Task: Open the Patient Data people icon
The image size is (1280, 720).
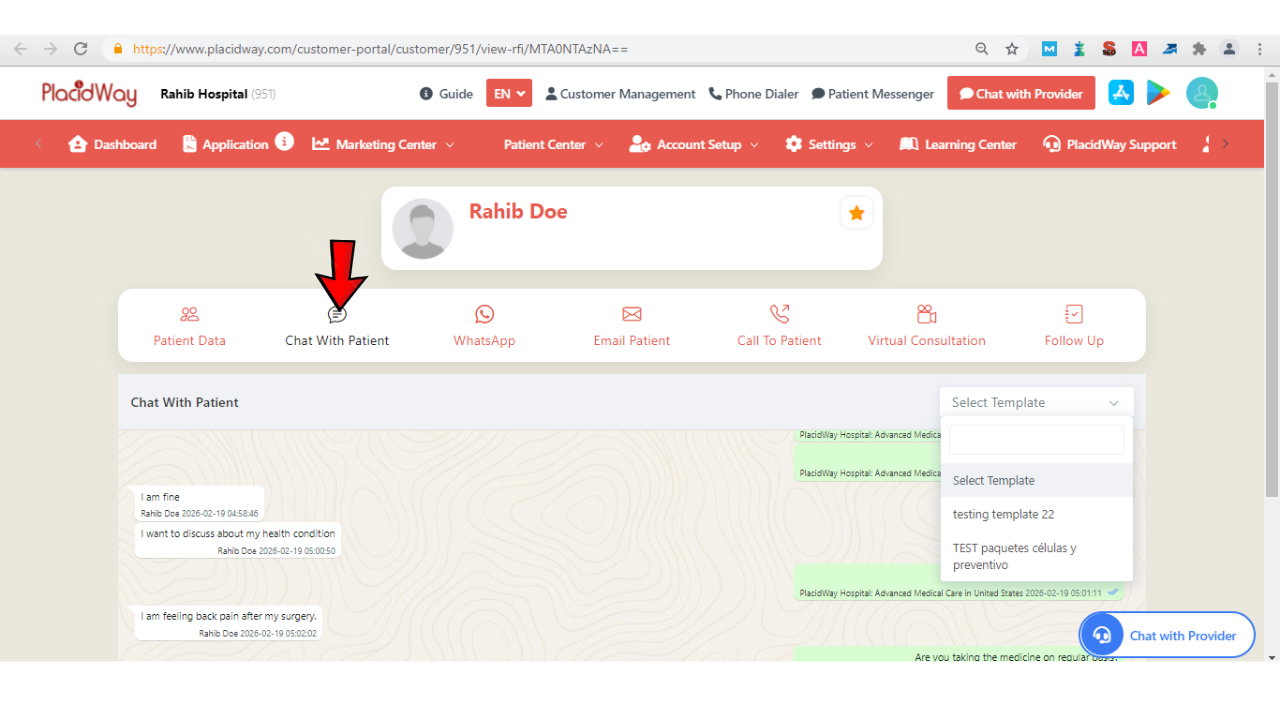Action: coord(189,314)
